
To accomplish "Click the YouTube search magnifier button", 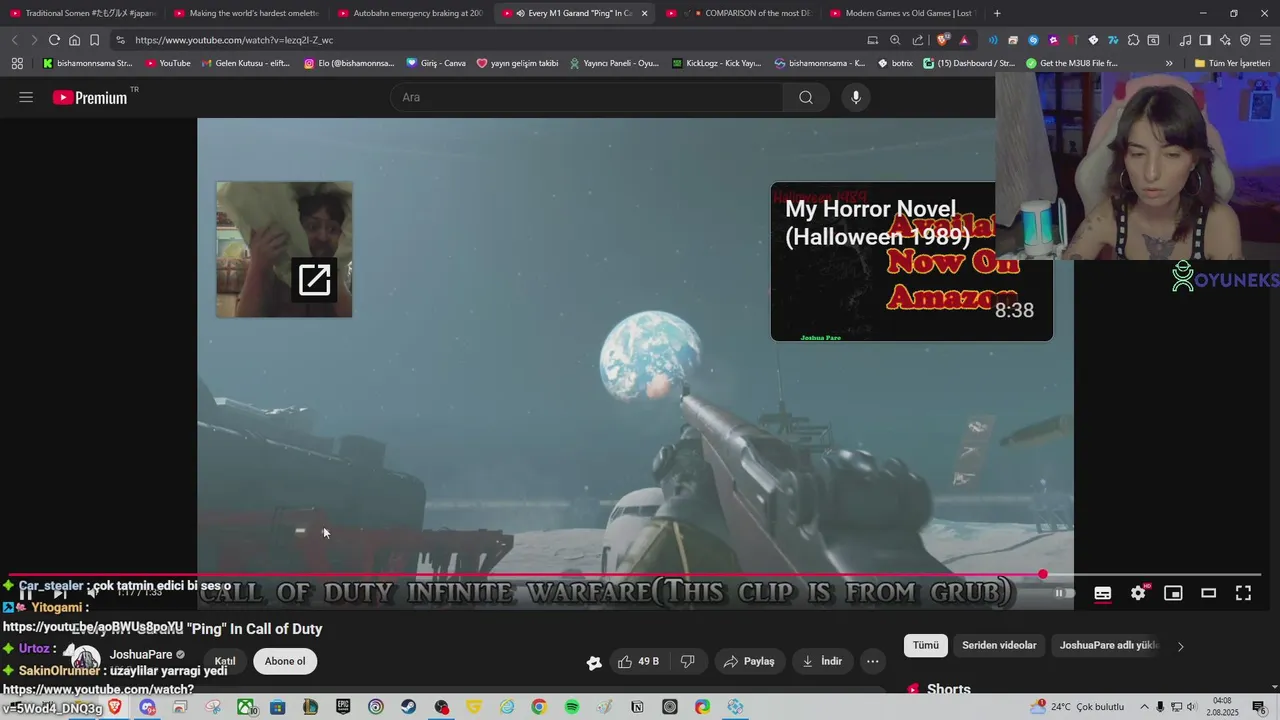I will click(806, 97).
